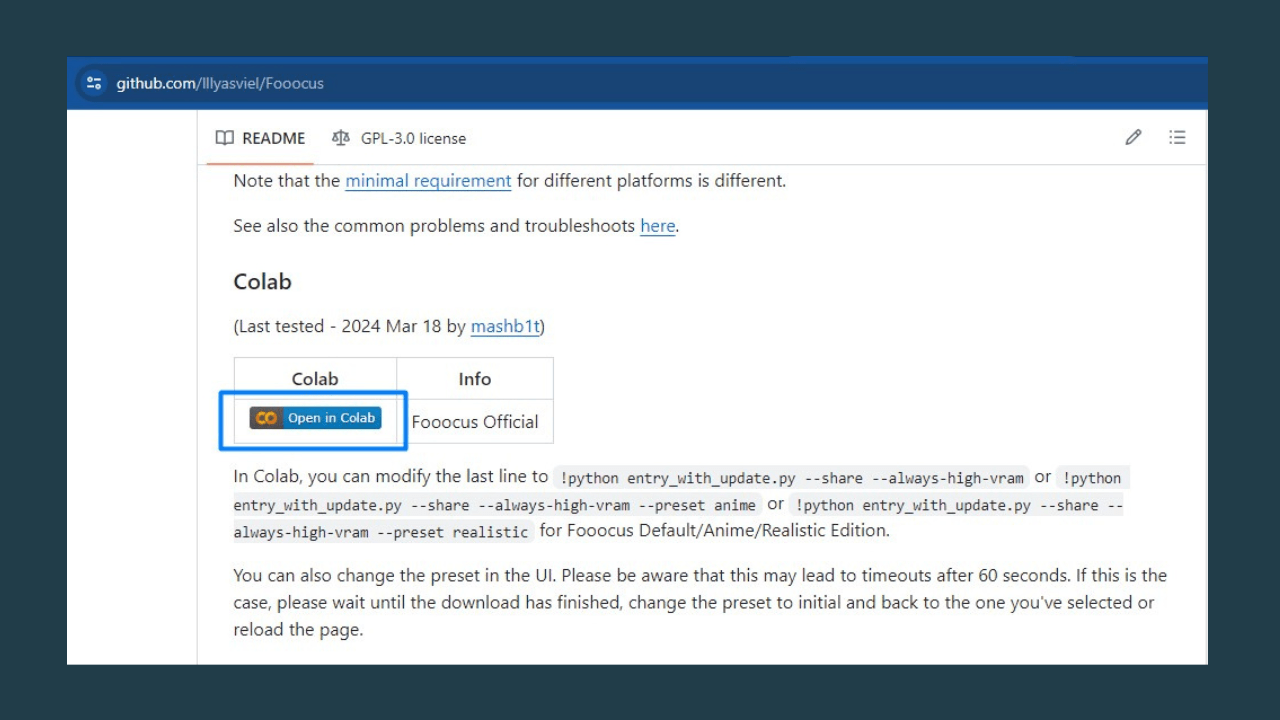
Task: Open the mashb1t user link
Action: pyautogui.click(x=505, y=326)
